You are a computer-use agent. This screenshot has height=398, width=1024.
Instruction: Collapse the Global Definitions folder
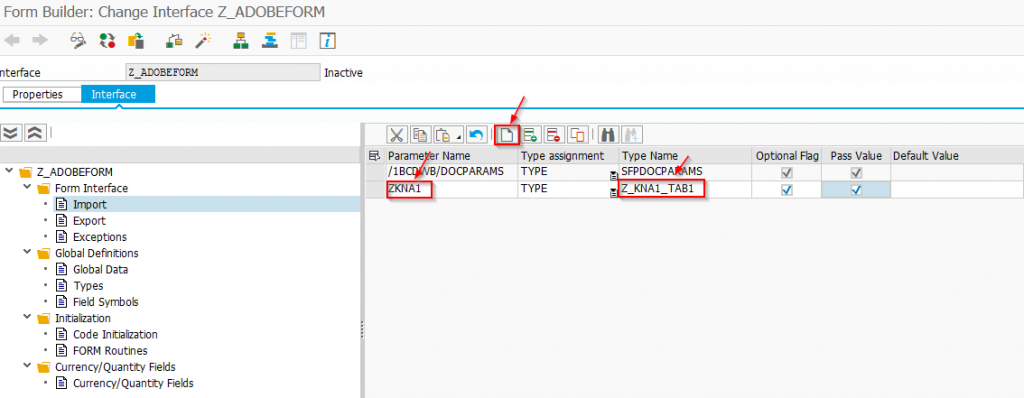(27, 253)
